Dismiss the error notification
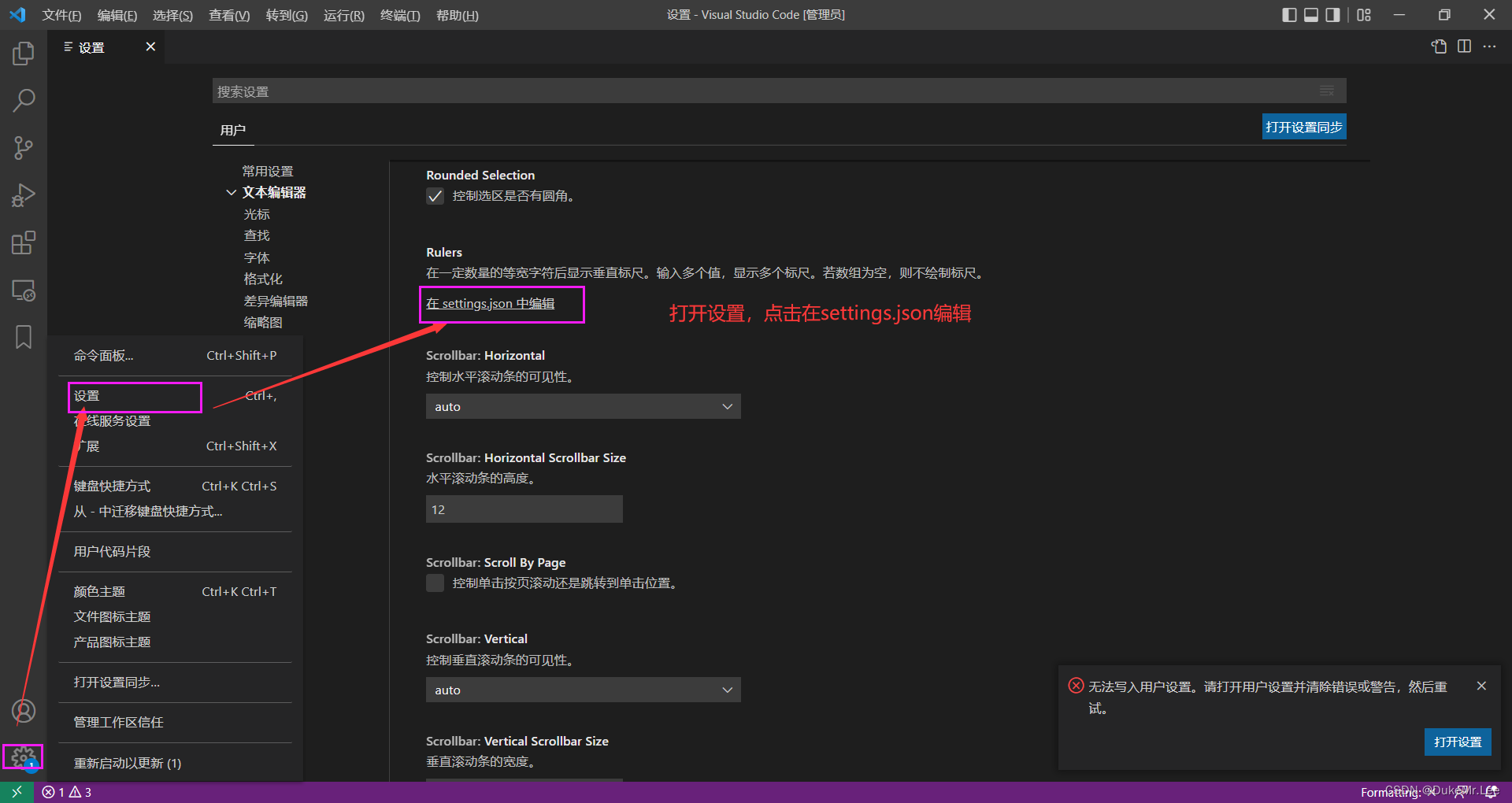This screenshot has width=1512, height=803. (x=1481, y=686)
